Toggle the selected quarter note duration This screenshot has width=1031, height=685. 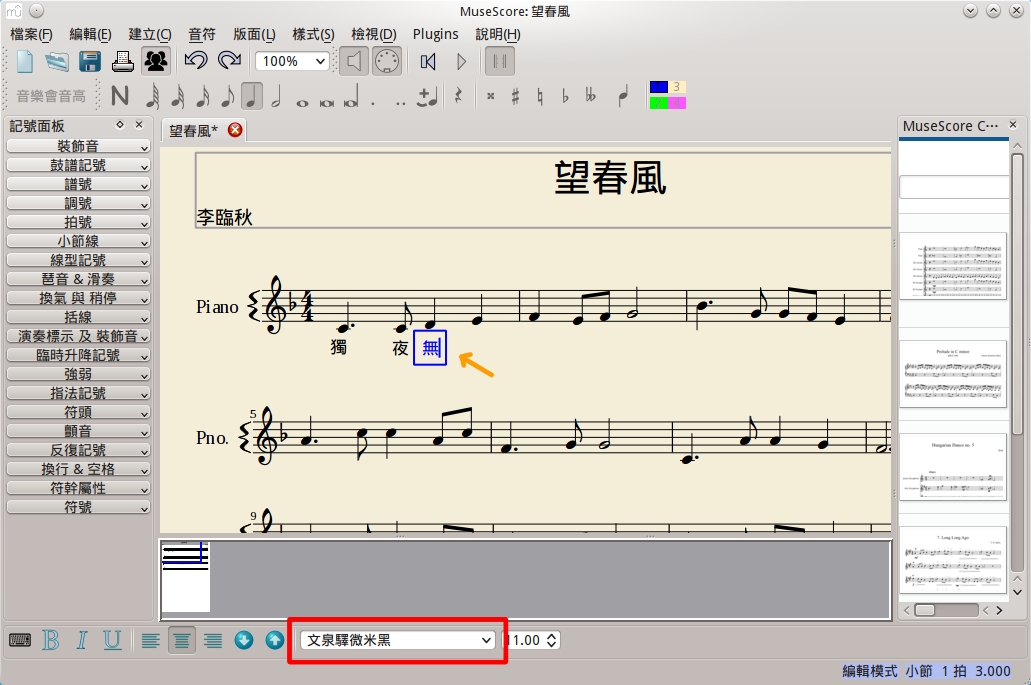point(252,97)
